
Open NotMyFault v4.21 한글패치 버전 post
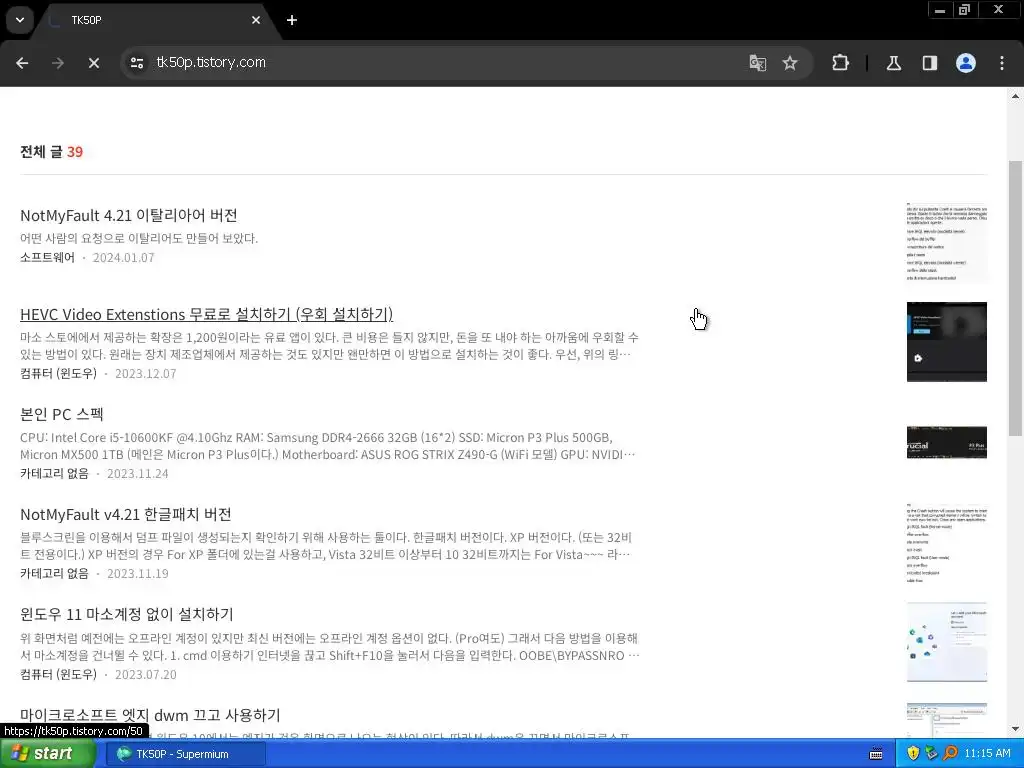point(125,514)
